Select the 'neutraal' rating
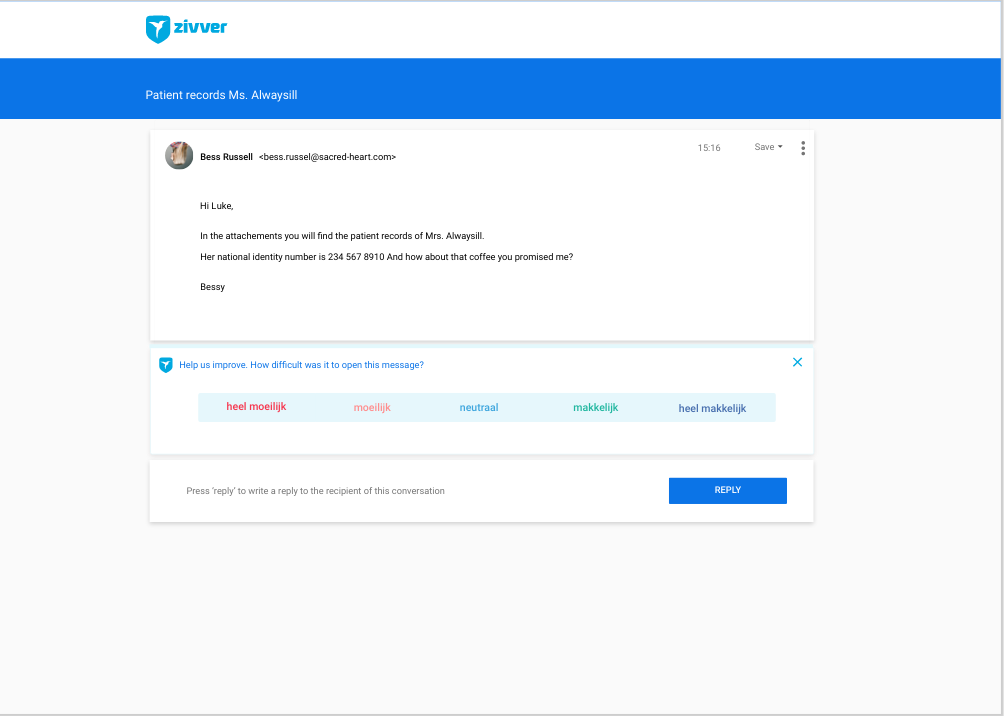Image resolution: width=1004 pixels, height=716 pixels. tap(479, 407)
